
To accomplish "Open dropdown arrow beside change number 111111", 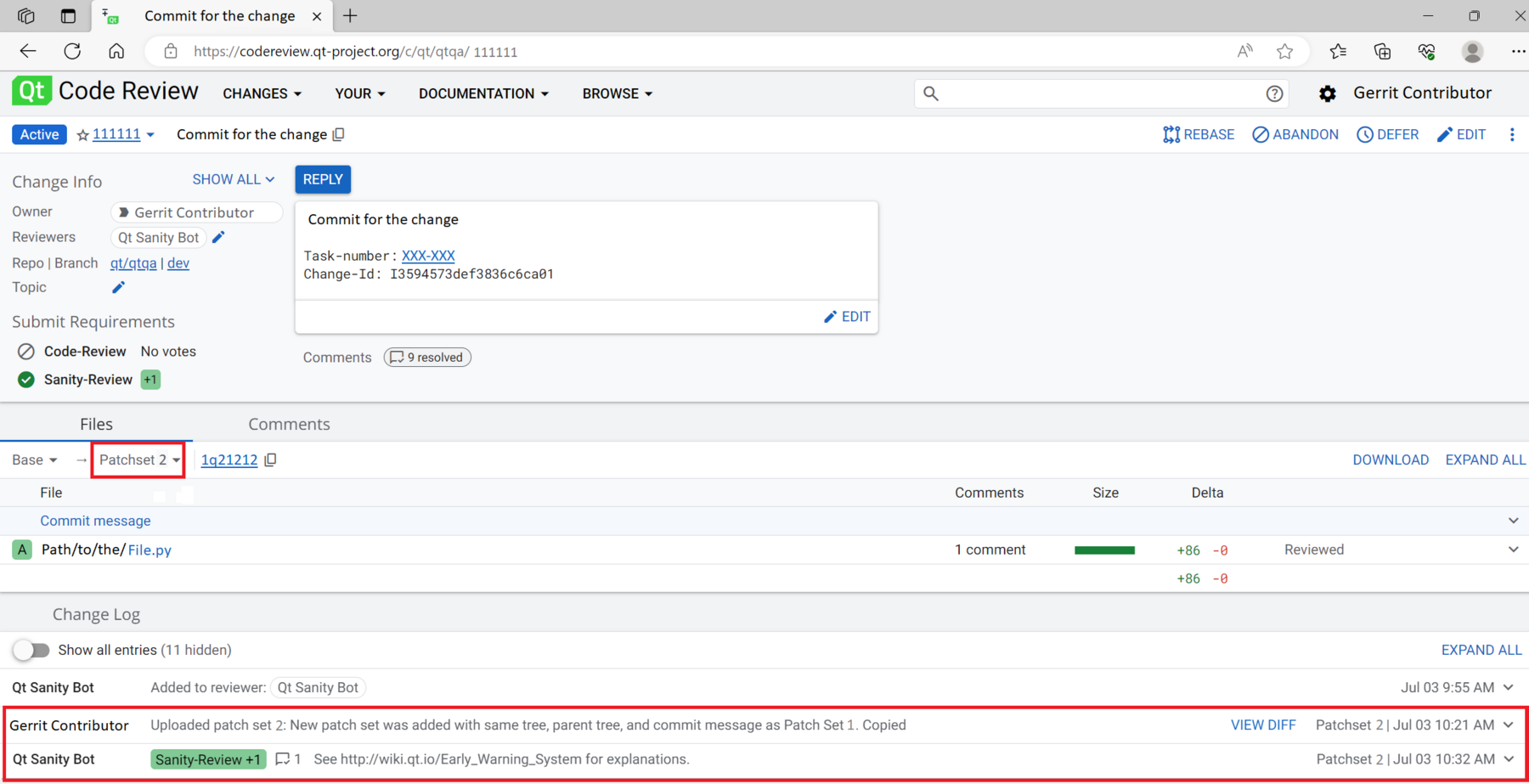I will click(x=150, y=135).
